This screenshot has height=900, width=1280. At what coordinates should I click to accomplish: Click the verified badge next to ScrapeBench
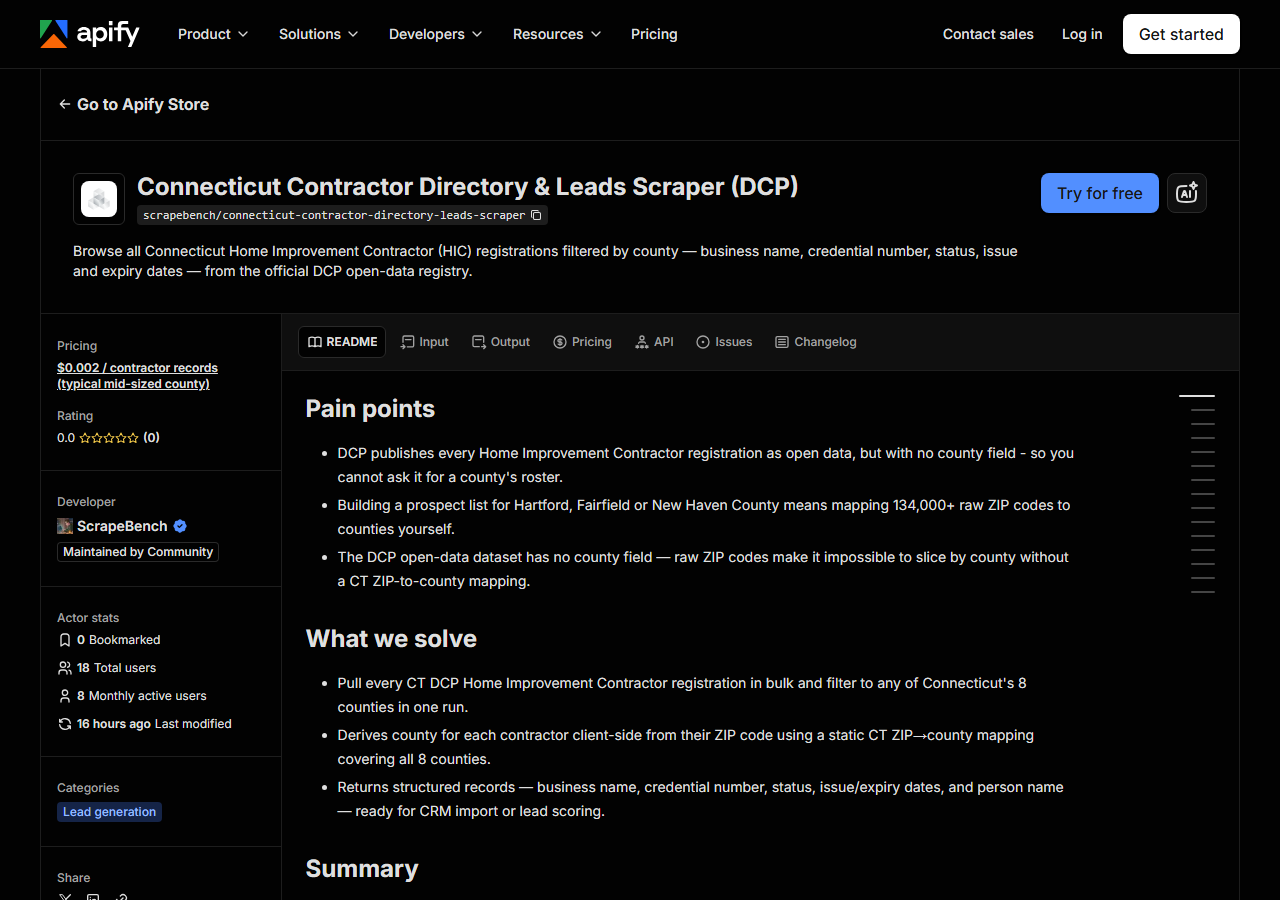click(x=180, y=526)
